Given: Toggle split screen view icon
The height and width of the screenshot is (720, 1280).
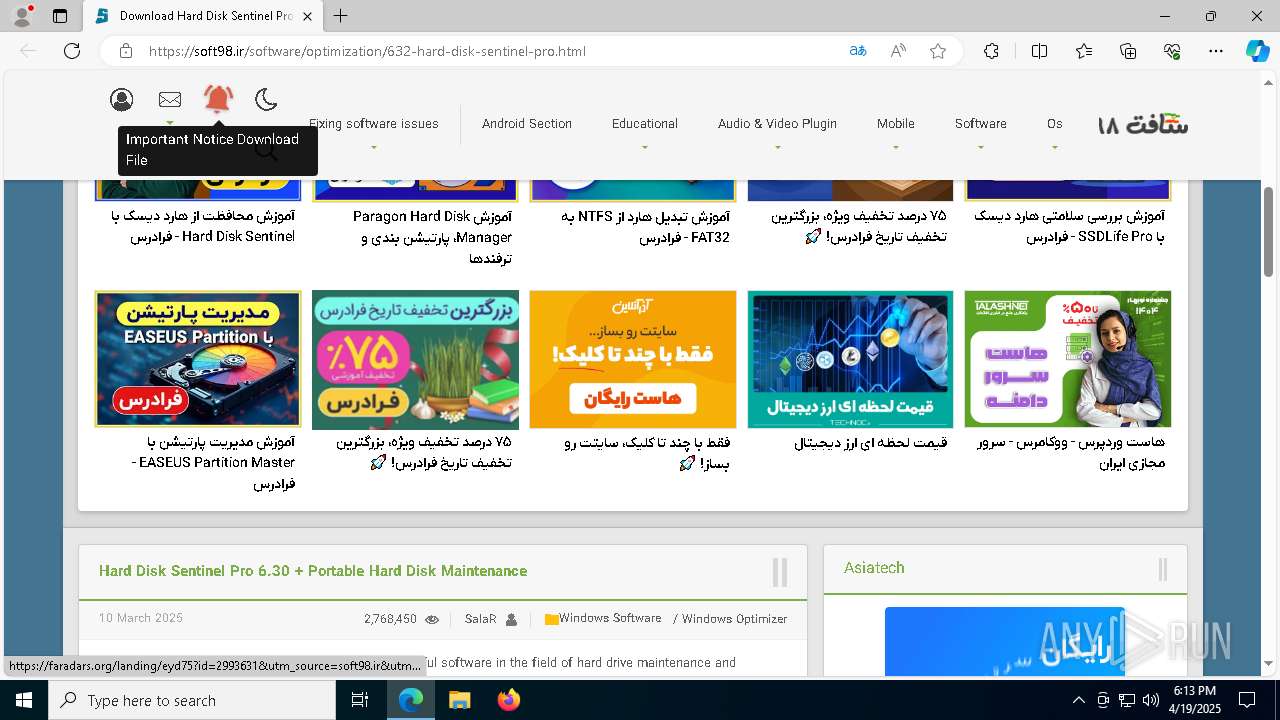Looking at the screenshot, I should click(1039, 51).
